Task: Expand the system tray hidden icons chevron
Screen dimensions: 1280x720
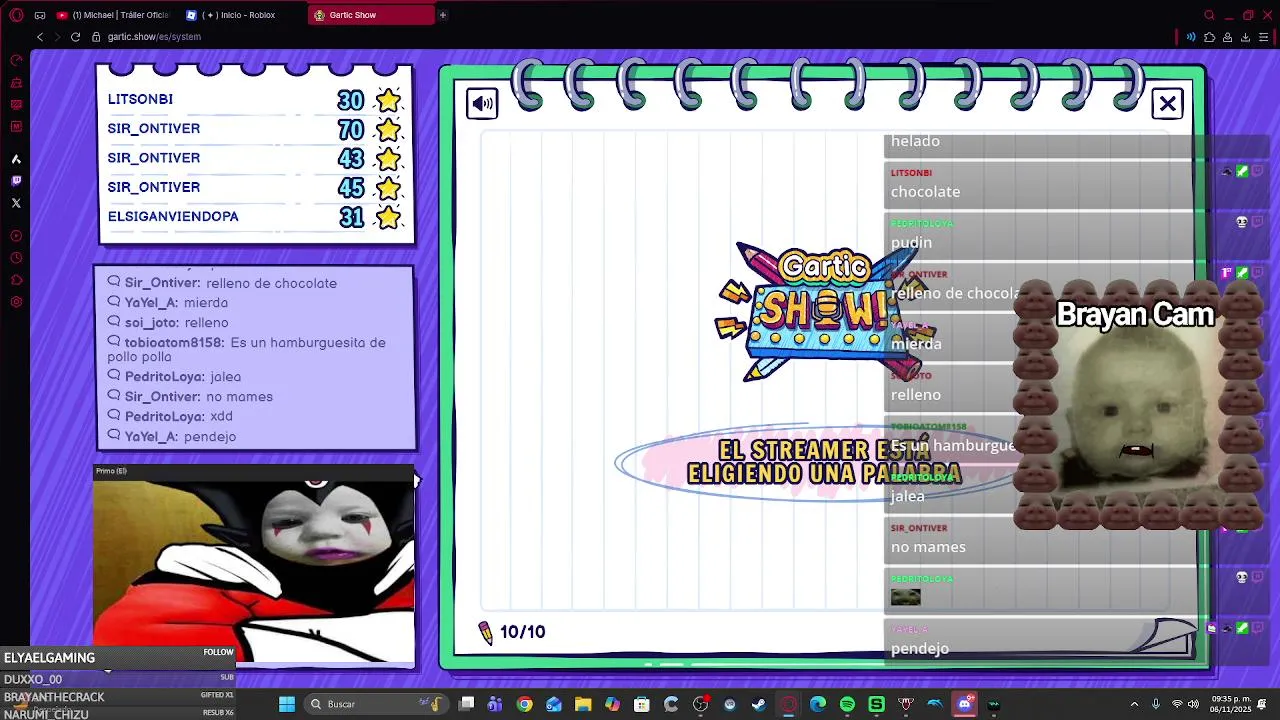Action: (1134, 704)
